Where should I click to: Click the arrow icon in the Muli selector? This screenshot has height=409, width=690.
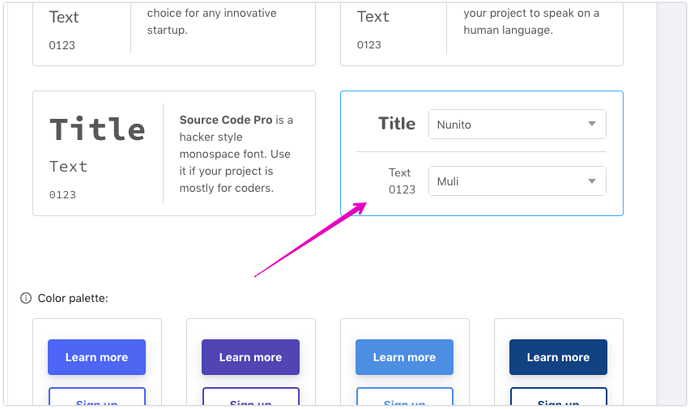[x=592, y=181]
